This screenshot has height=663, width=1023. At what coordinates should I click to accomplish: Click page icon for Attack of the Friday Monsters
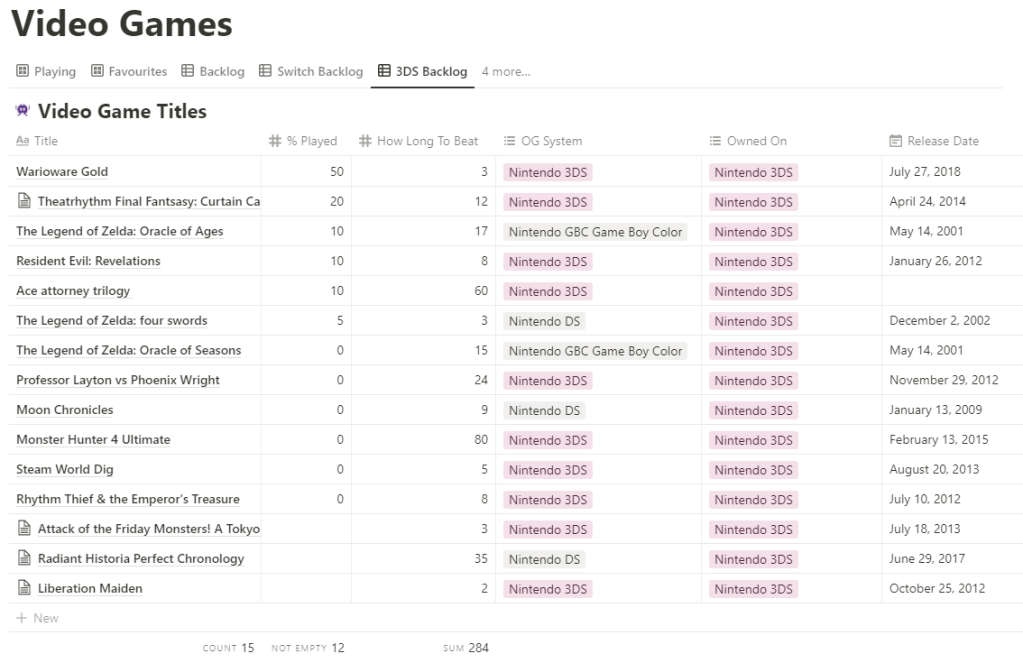point(25,528)
